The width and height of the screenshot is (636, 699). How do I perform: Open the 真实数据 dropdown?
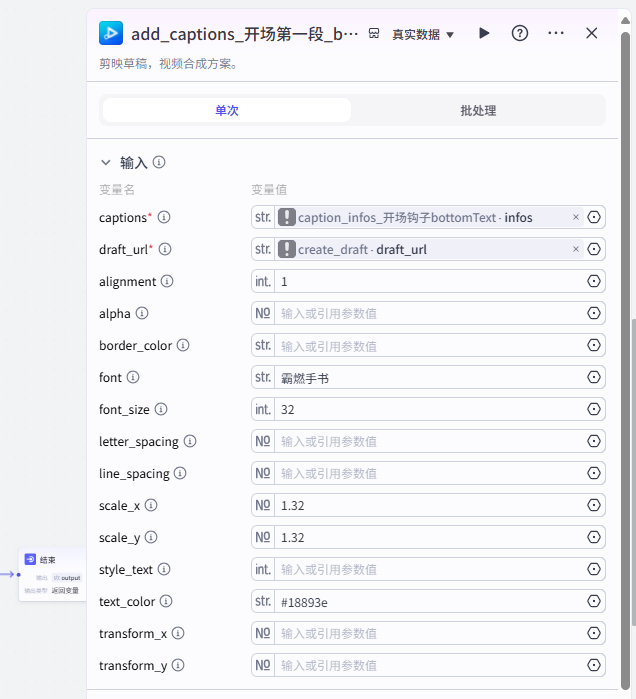coord(423,34)
